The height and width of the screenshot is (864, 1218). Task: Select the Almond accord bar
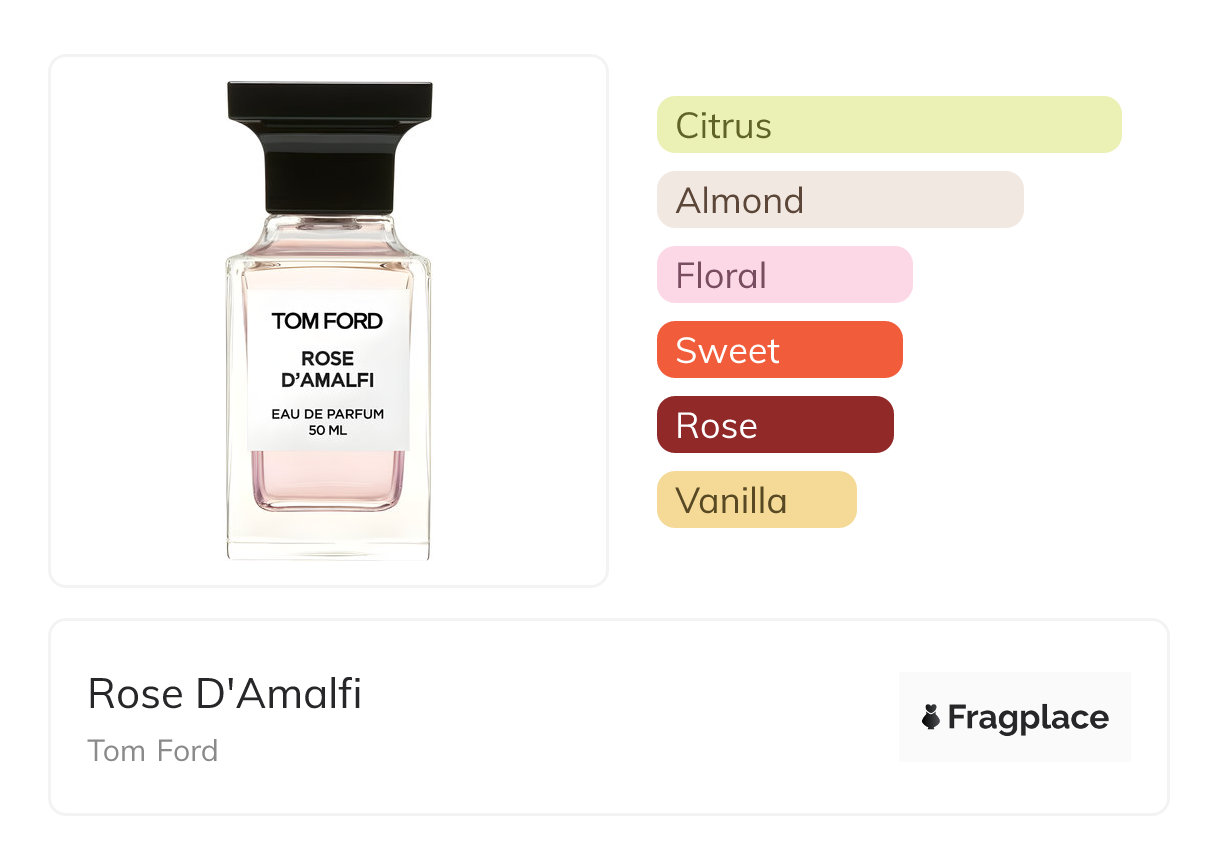(x=839, y=200)
